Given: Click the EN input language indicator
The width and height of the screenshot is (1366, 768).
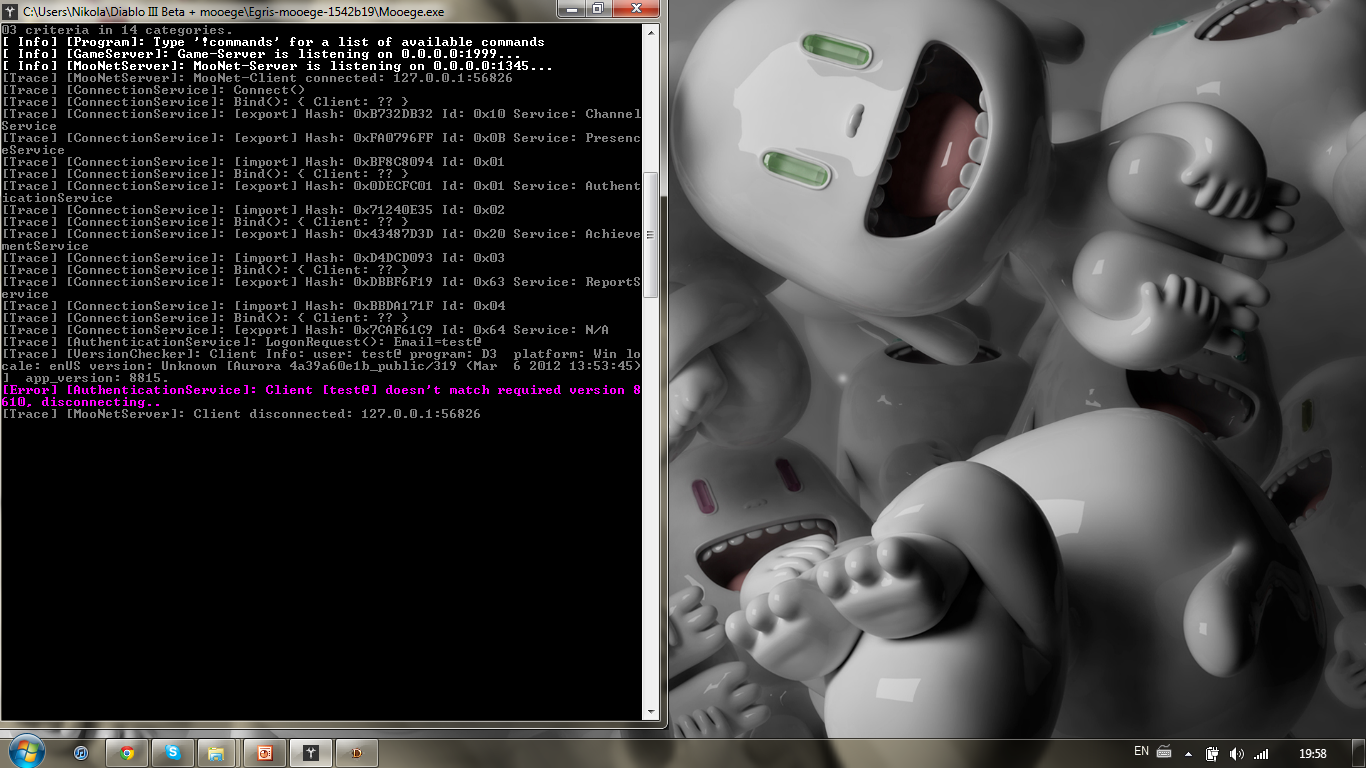Looking at the screenshot, I should (x=1141, y=751).
